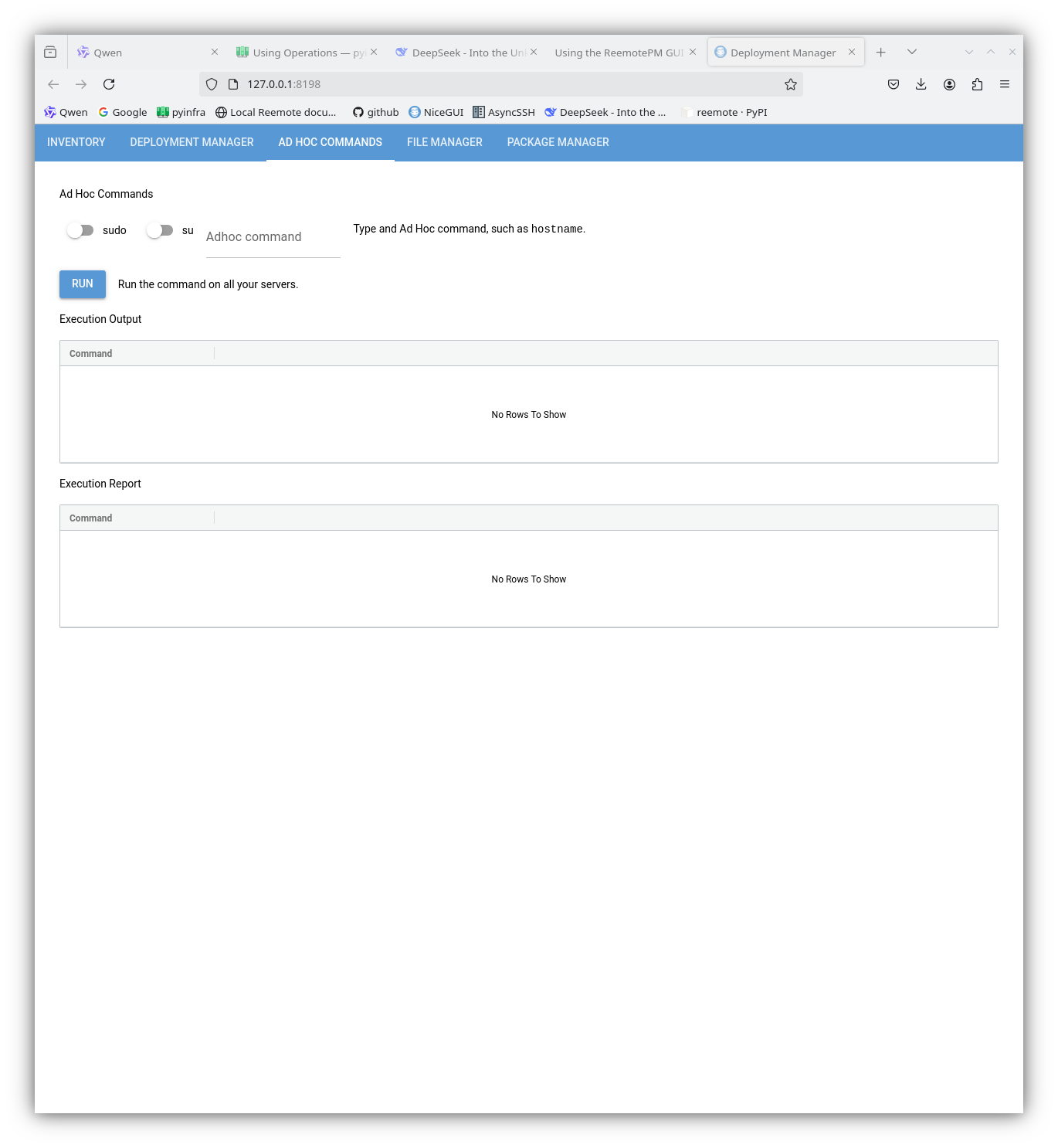
Task: Open the Firefox account profile icon
Action: (x=949, y=84)
